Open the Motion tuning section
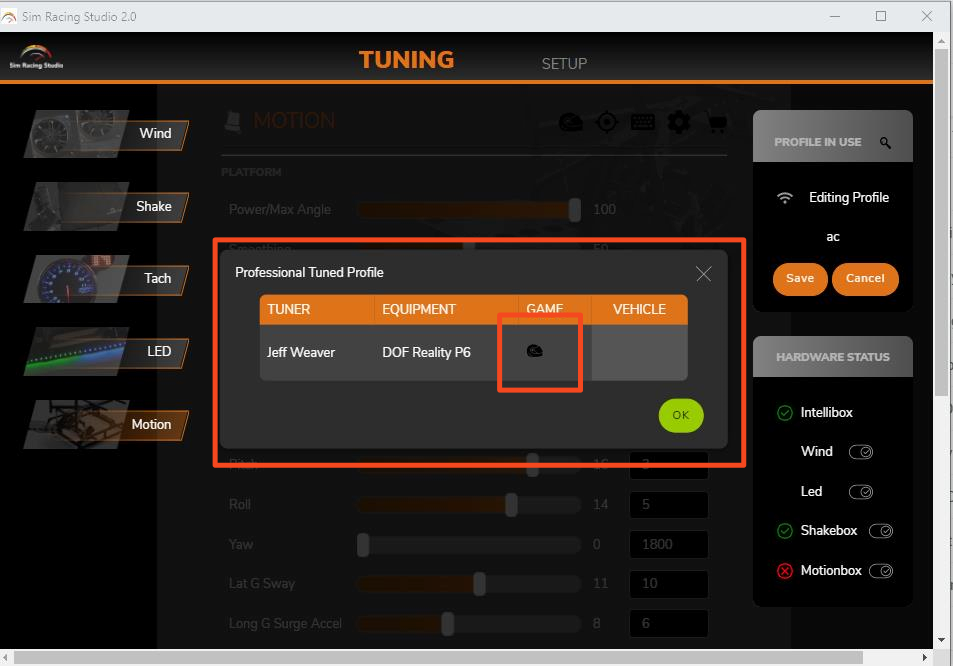The height and width of the screenshot is (666, 953). pyautogui.click(x=106, y=424)
